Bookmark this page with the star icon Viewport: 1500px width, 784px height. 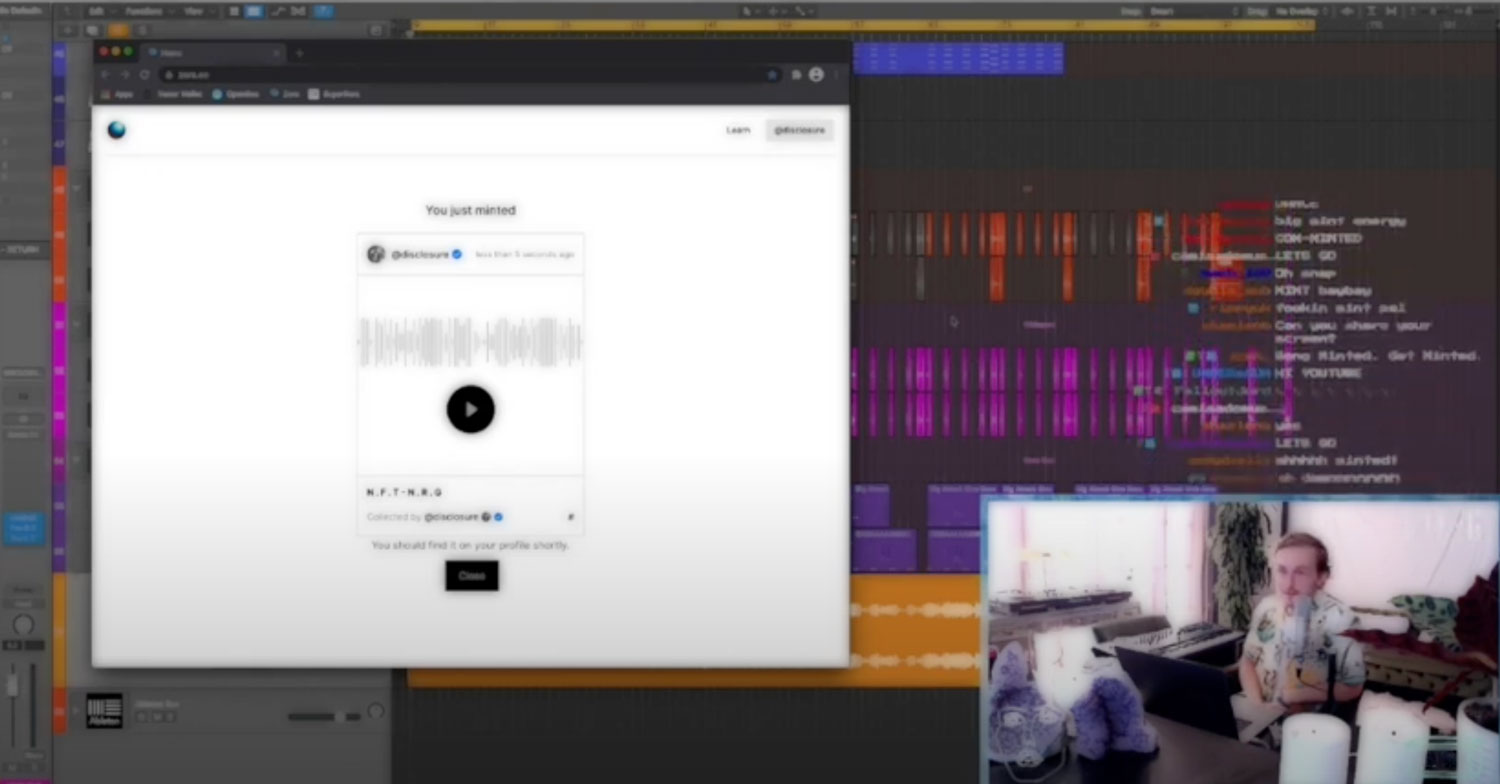coord(771,74)
